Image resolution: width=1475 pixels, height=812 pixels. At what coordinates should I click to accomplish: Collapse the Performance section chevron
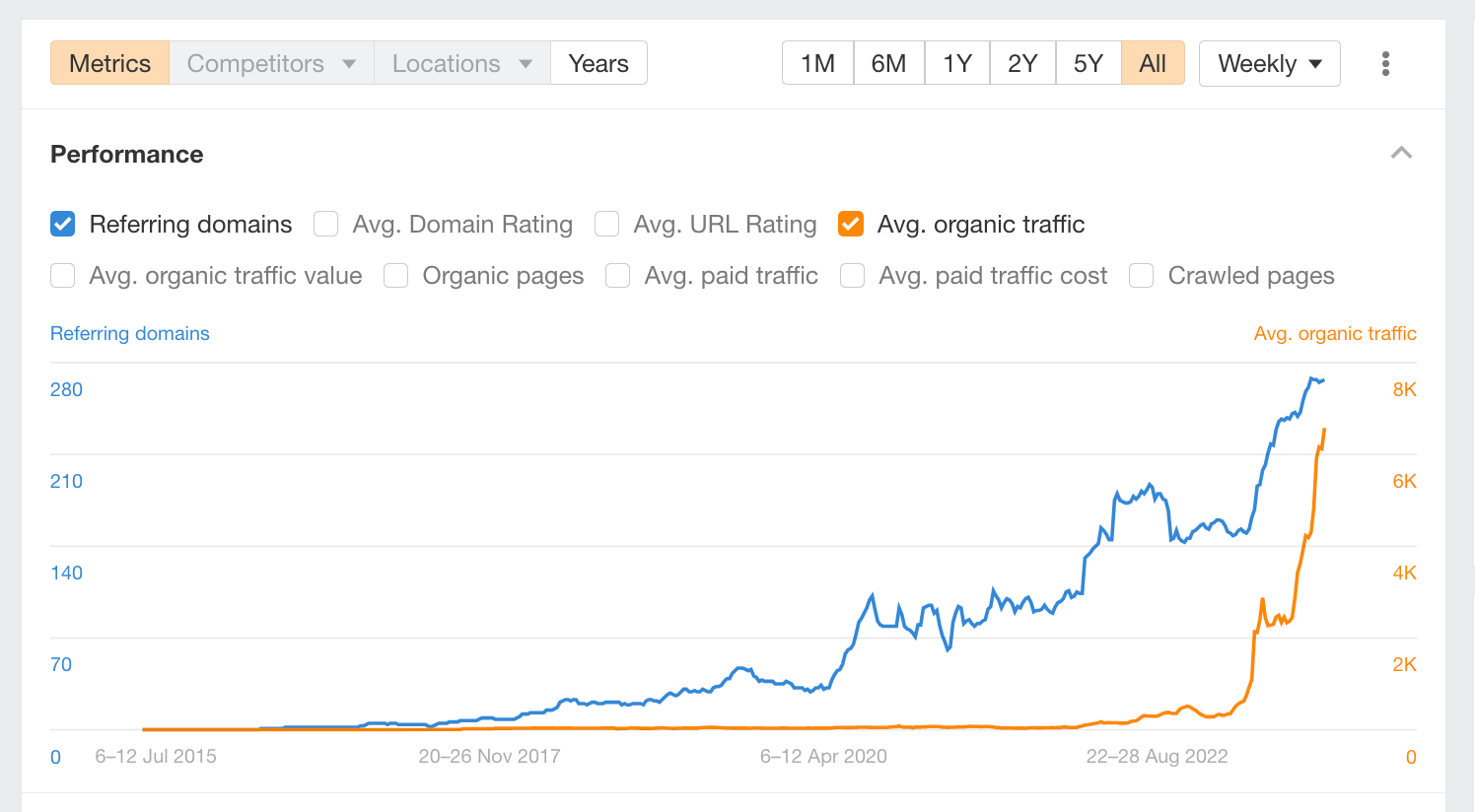pos(1401,153)
